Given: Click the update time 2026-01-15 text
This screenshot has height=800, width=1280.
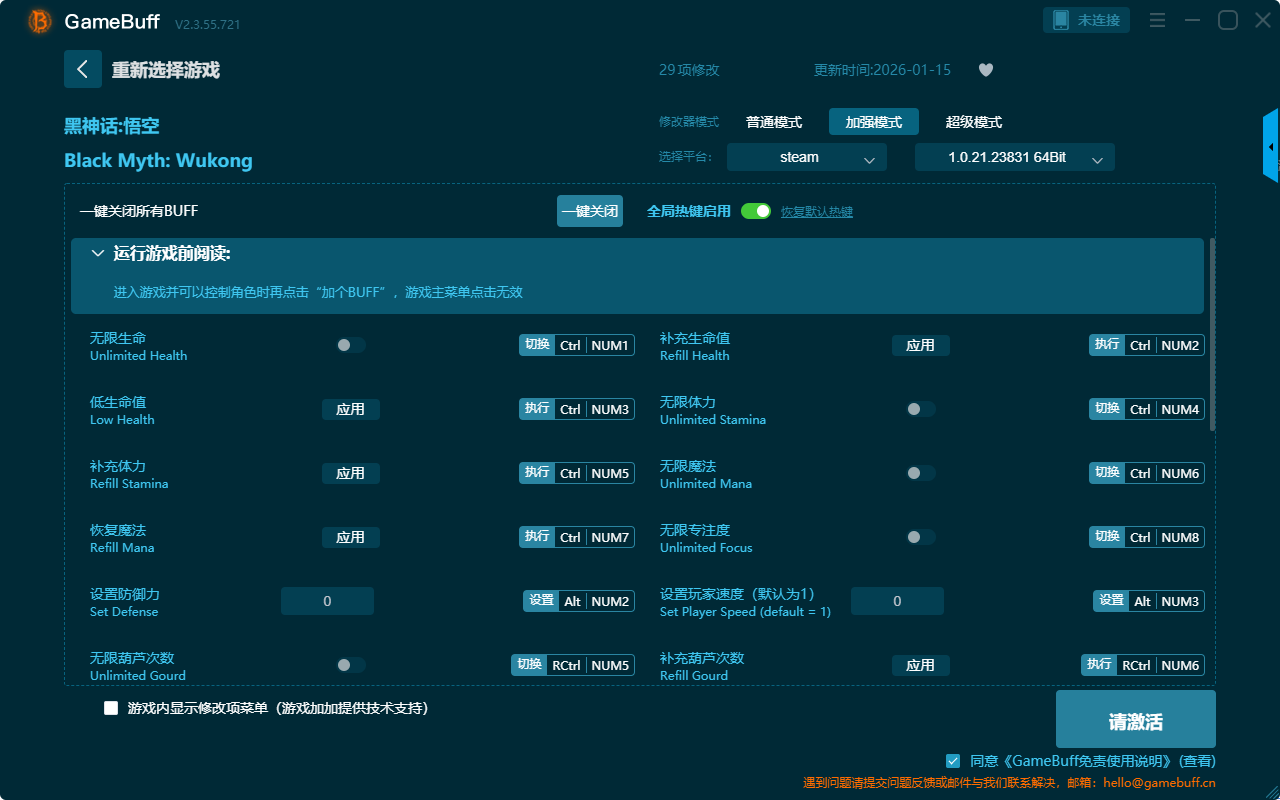Looking at the screenshot, I should [882, 70].
